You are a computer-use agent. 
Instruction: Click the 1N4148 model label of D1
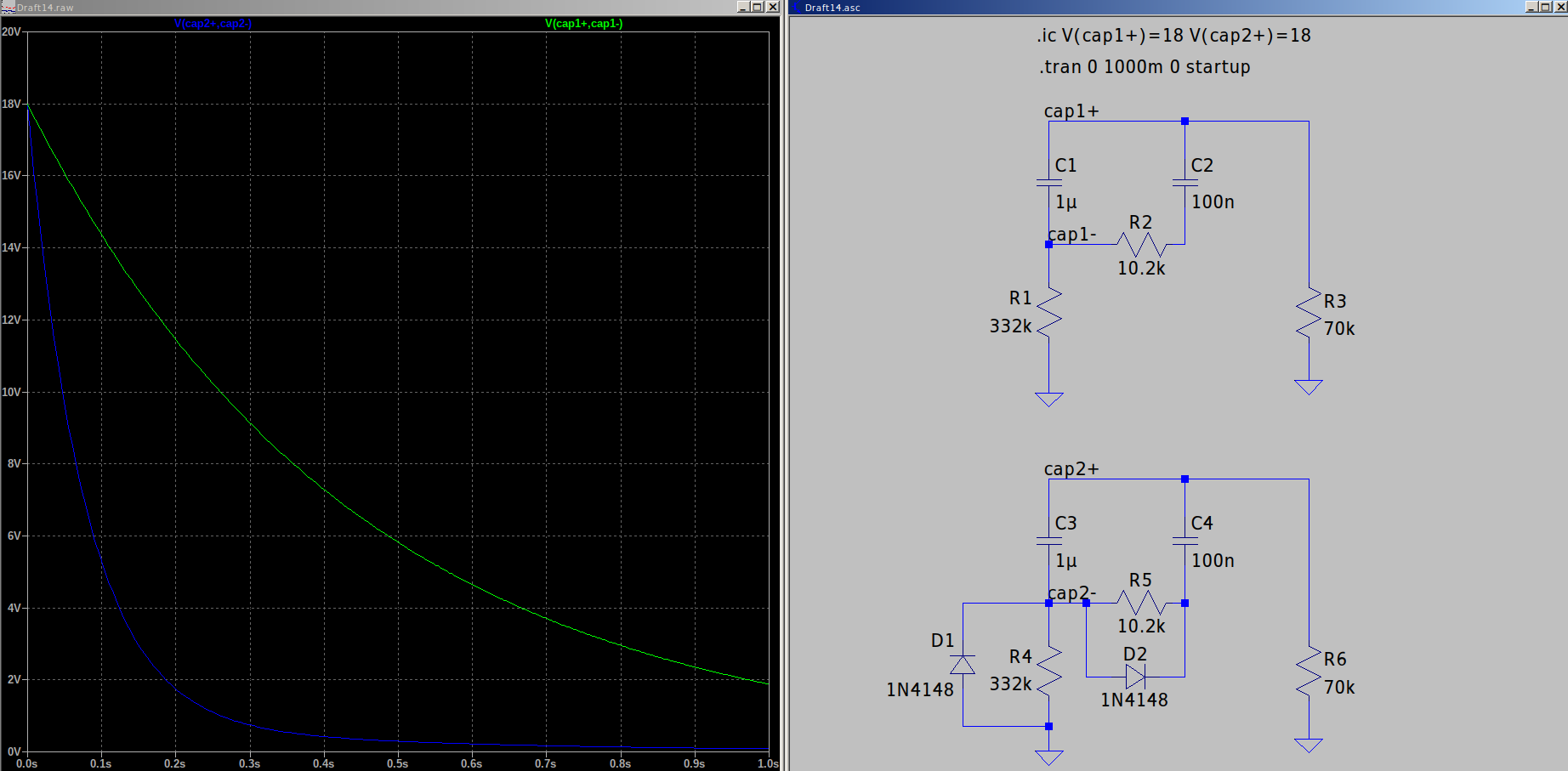point(920,690)
